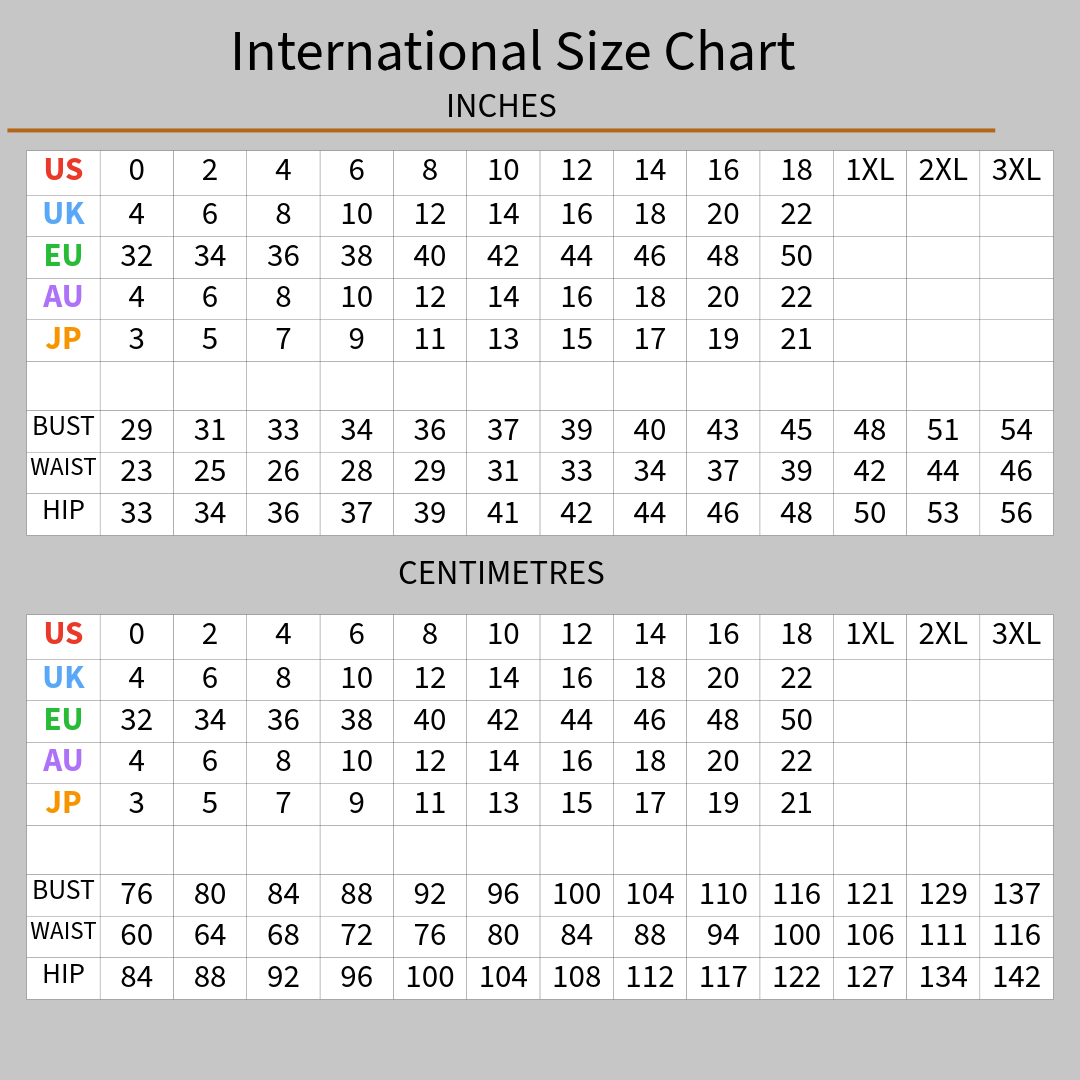Select the 1XL column header in inches table
Image resolution: width=1080 pixels, height=1080 pixels.
point(869,170)
